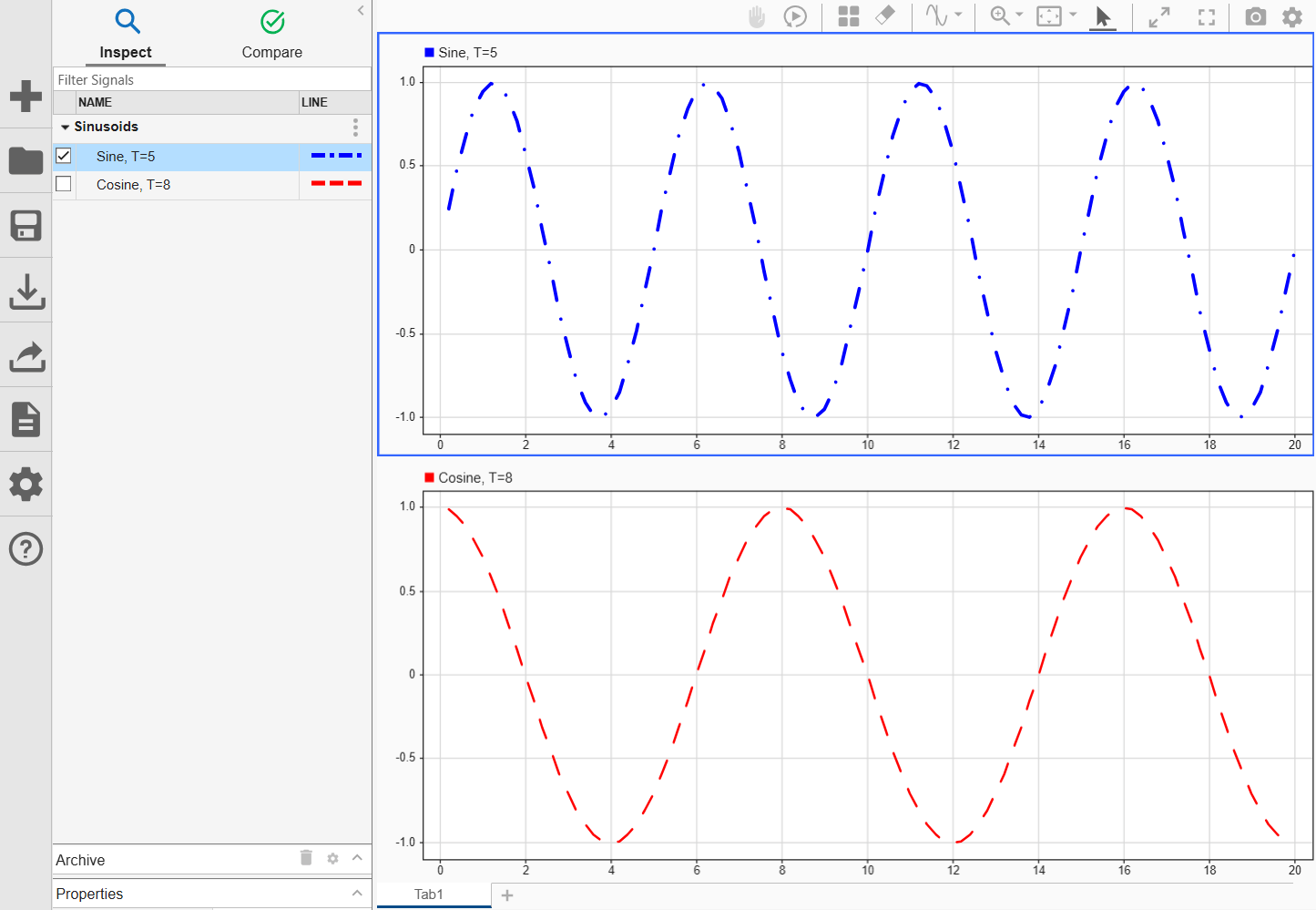The height and width of the screenshot is (910, 1316).
Task: Click the NAME column header
Action: (x=188, y=102)
